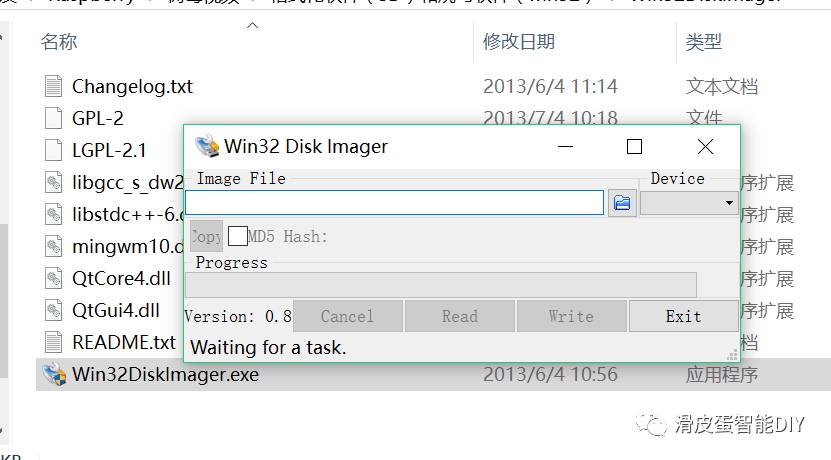Click the GPL-2 blank file icon
831x460 pixels.
point(54,118)
